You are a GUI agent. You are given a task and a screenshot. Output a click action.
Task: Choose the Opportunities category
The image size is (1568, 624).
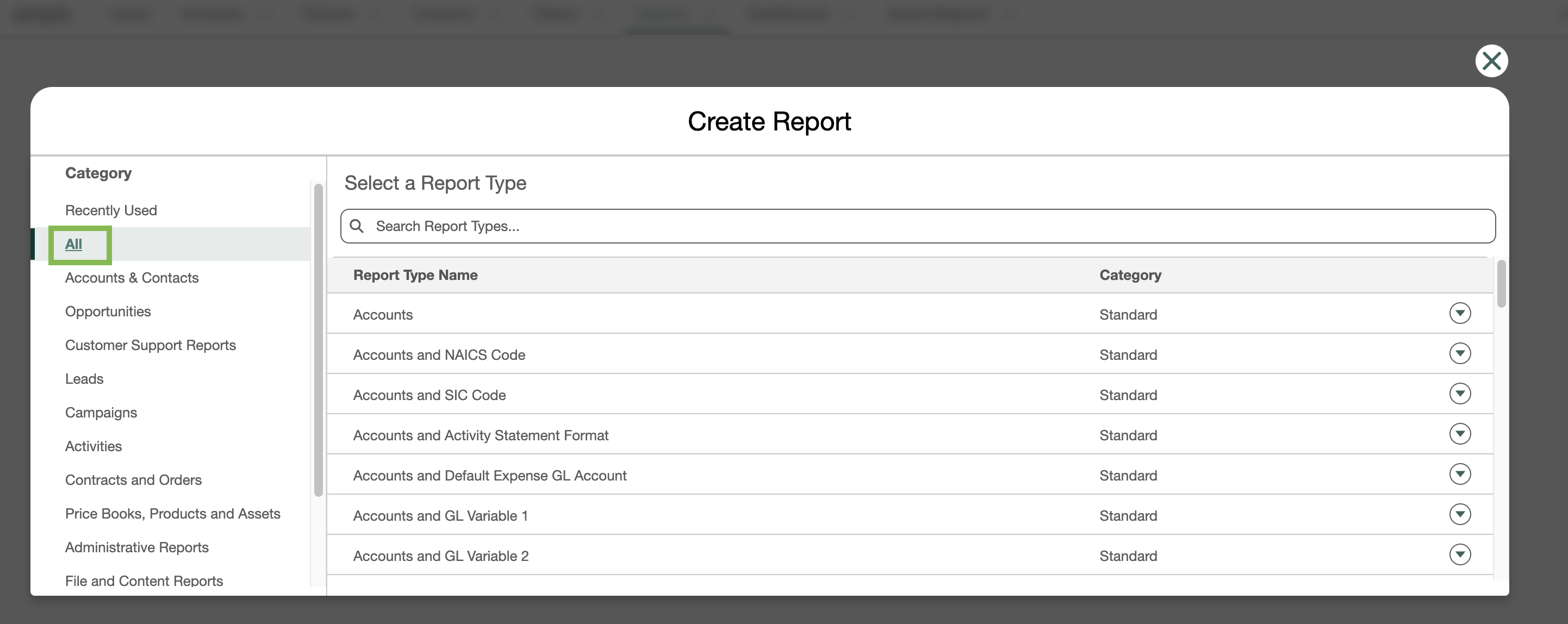(108, 311)
